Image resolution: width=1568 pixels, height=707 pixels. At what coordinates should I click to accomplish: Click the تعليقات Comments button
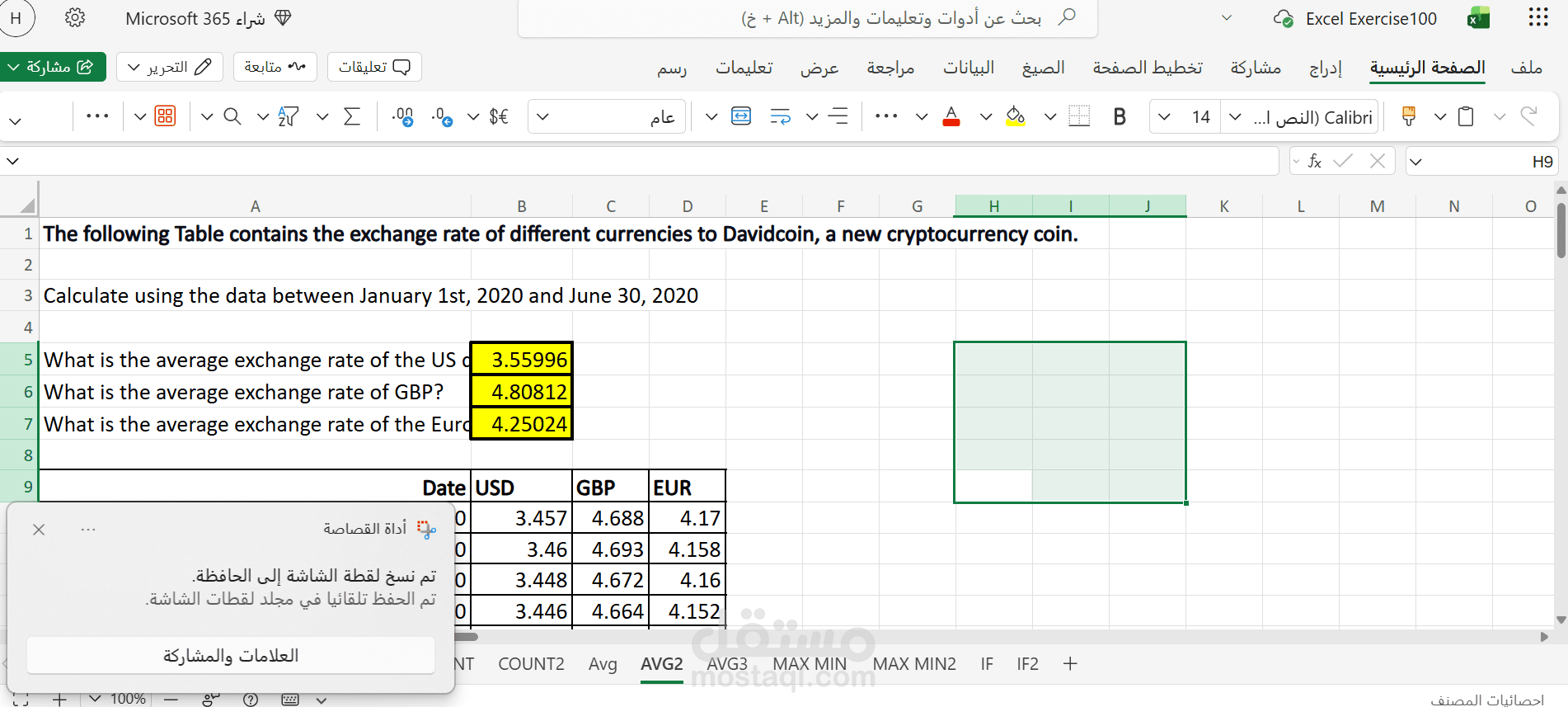coord(374,67)
